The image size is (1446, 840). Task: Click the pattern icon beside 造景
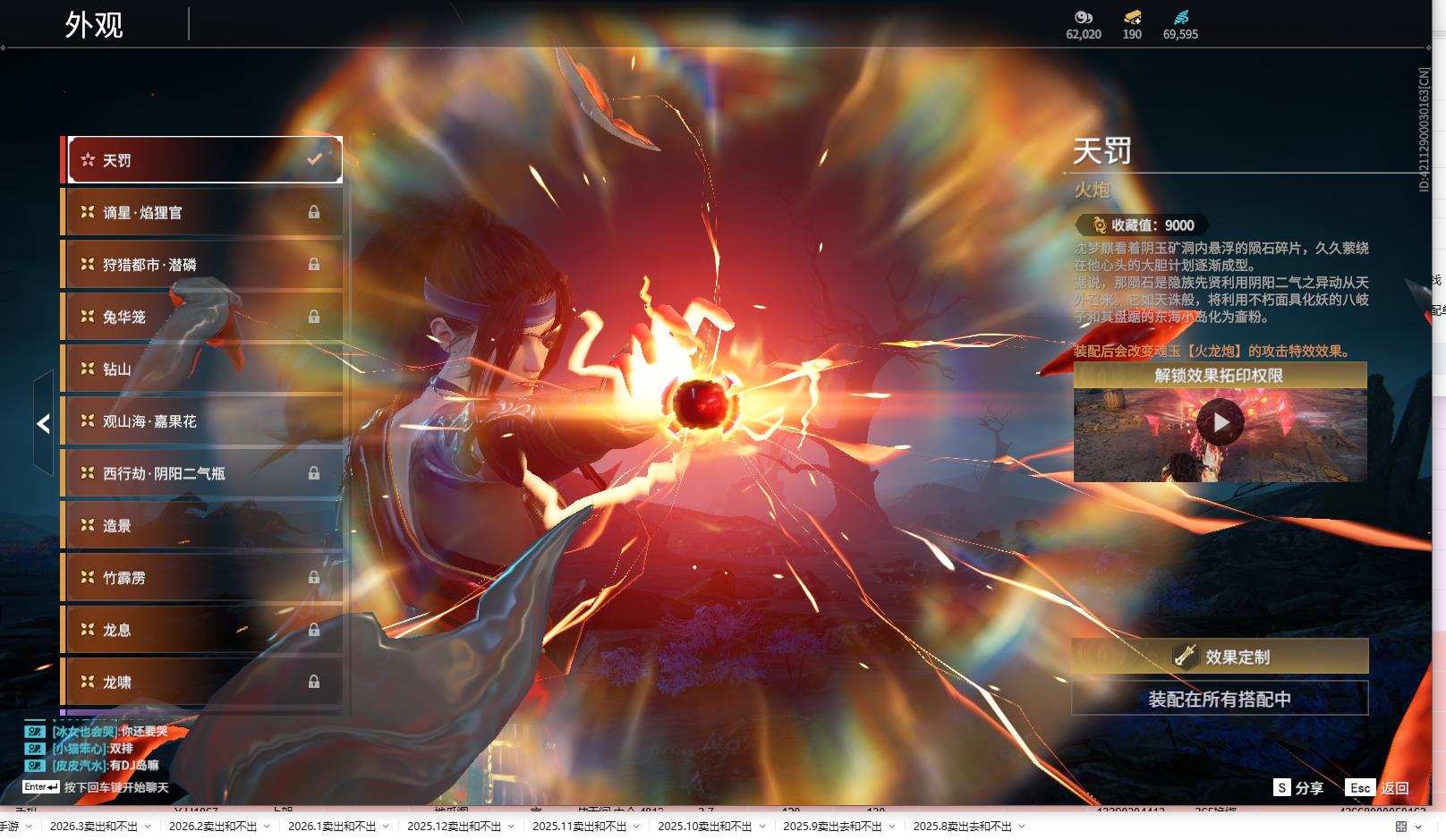coord(88,524)
